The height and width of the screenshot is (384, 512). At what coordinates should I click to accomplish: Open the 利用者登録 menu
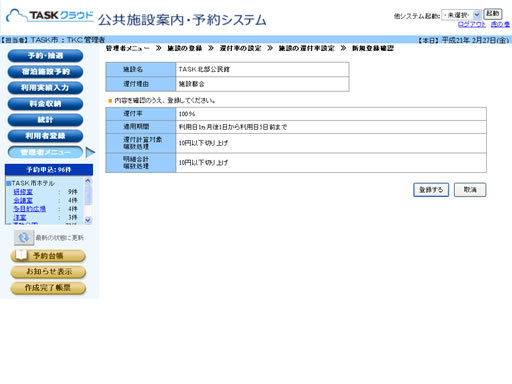click(x=45, y=136)
